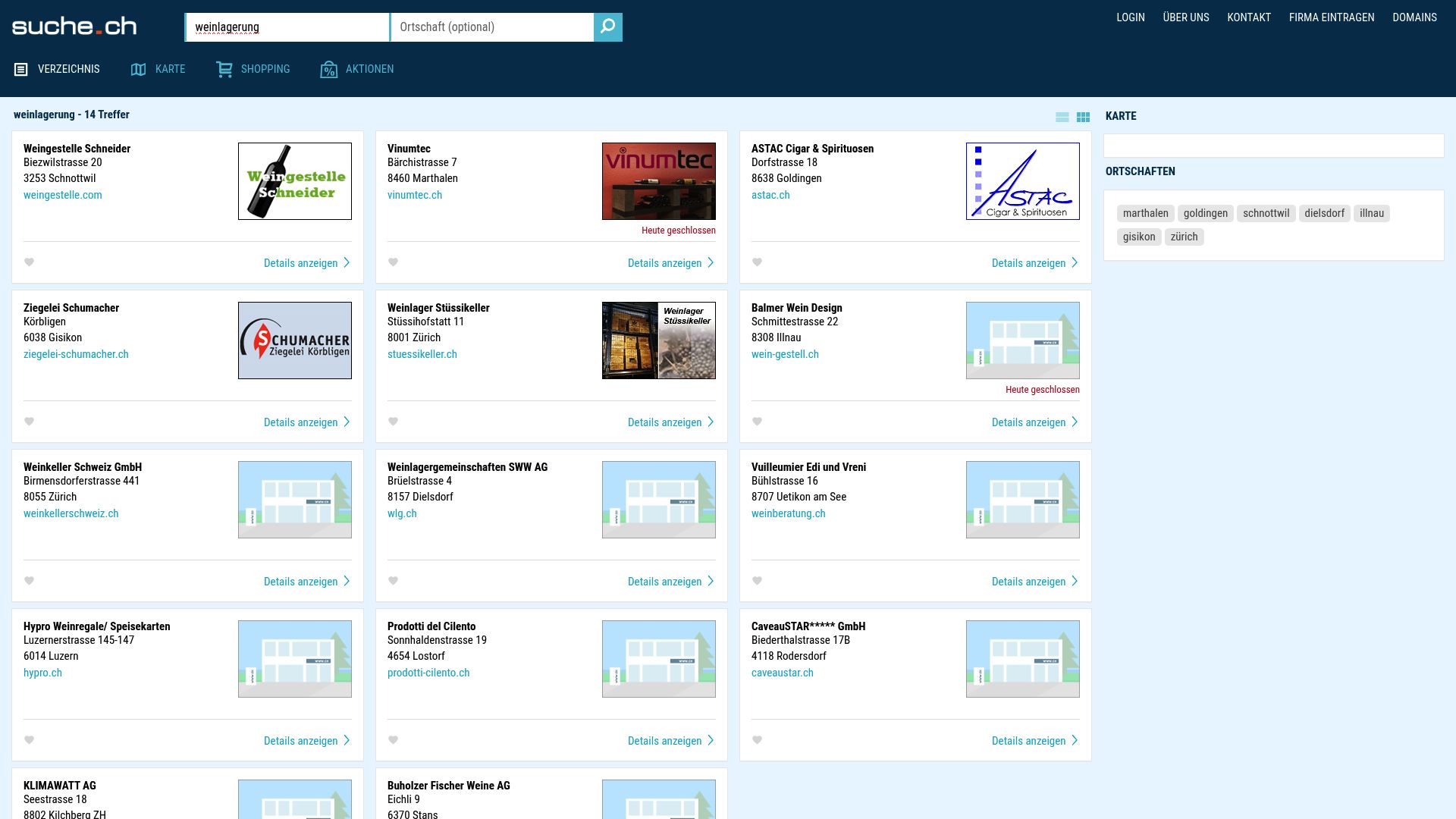This screenshot has width=1456, height=819.
Task: Show details for Ziegelei Schumacher
Action: coord(306,422)
